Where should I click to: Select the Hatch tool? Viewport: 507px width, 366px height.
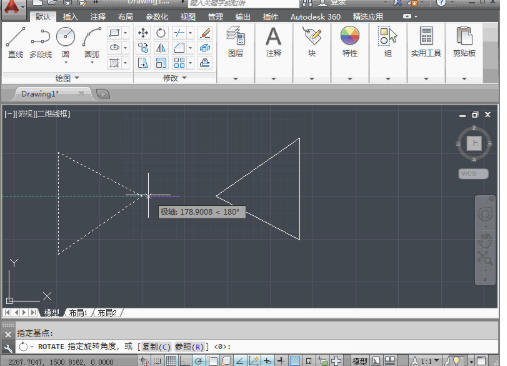click(114, 63)
